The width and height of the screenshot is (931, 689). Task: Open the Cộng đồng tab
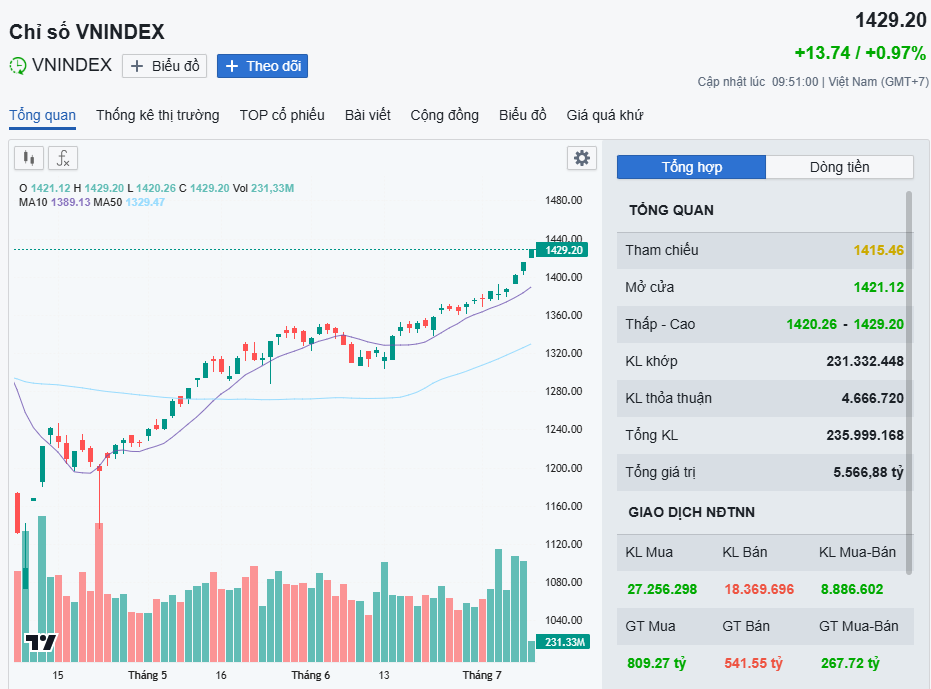click(445, 115)
